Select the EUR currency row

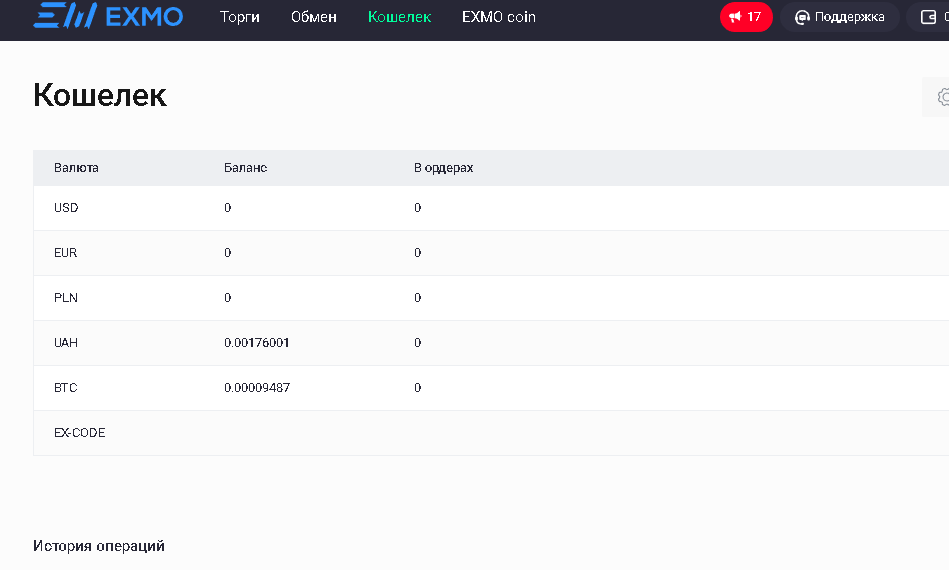click(66, 253)
